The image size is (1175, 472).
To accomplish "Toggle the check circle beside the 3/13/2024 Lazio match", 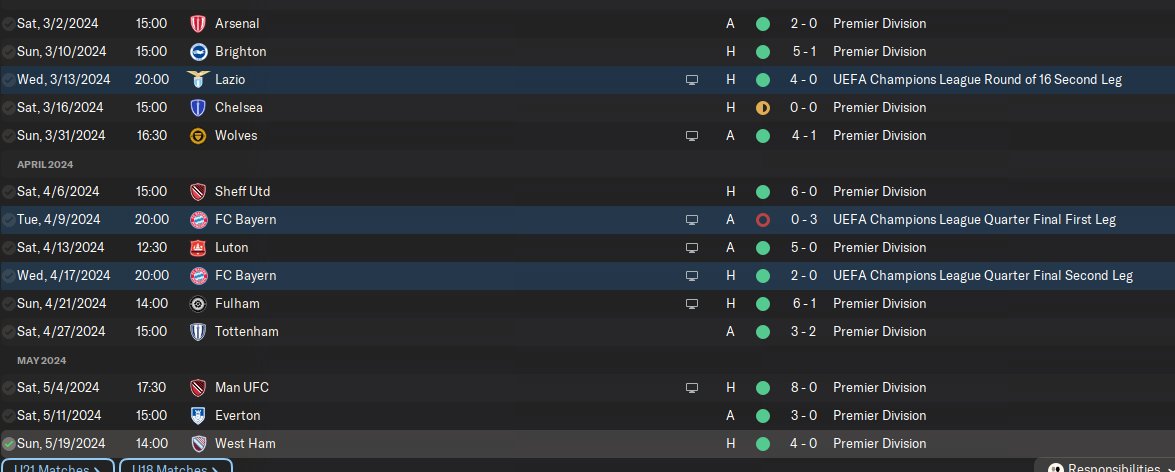I will coord(8,80).
